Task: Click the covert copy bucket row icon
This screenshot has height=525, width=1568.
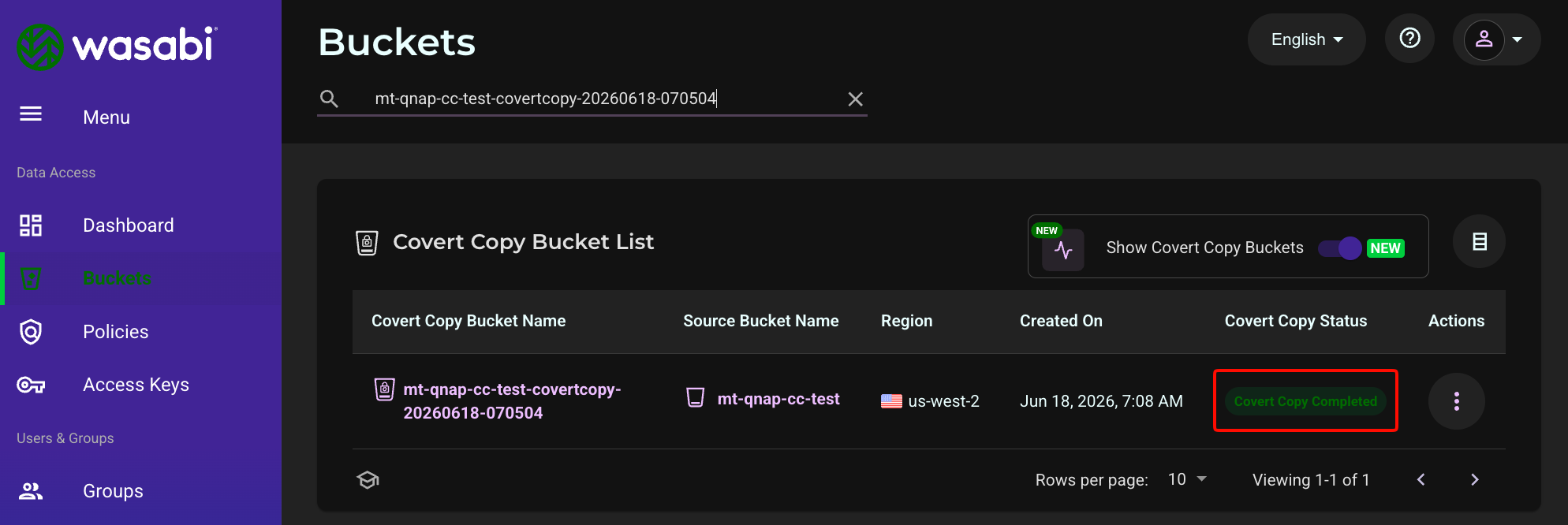Action: 384,389
